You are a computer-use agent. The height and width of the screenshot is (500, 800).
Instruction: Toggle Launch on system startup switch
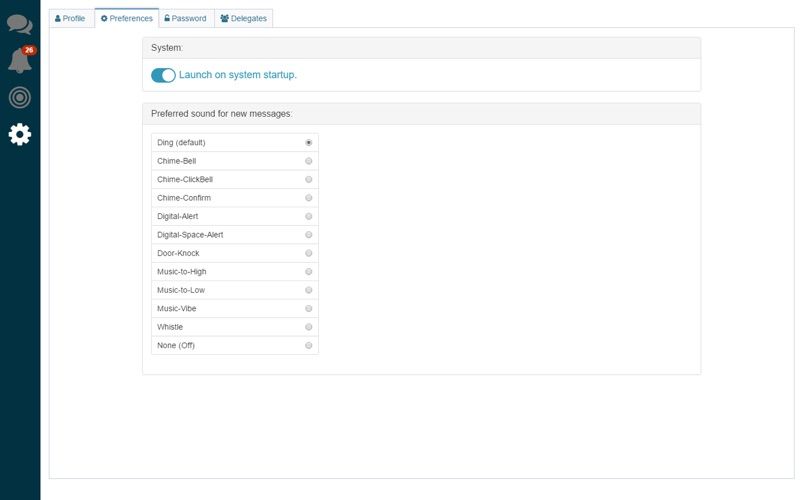coord(163,75)
